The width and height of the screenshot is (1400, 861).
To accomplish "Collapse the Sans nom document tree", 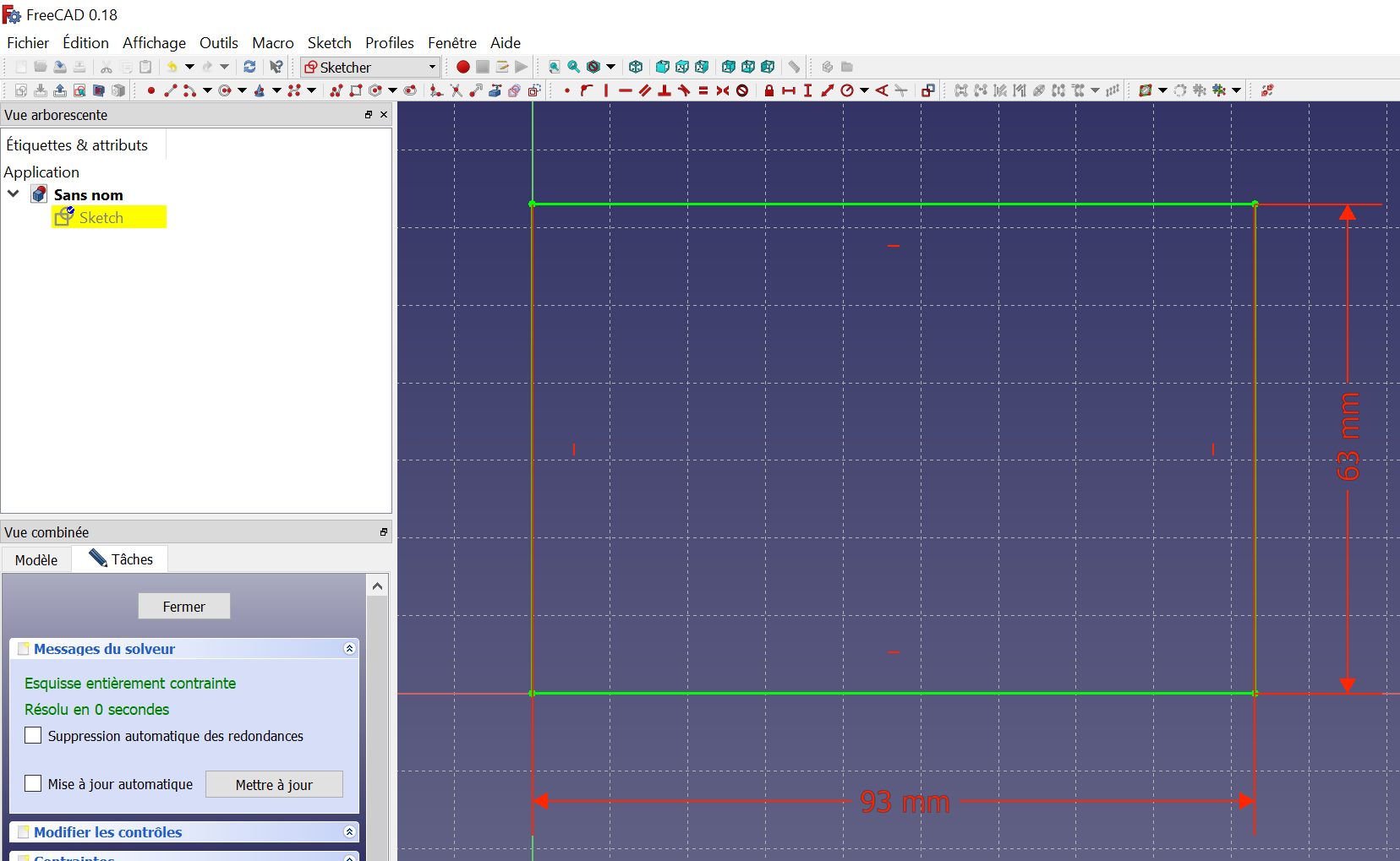I will point(14,193).
